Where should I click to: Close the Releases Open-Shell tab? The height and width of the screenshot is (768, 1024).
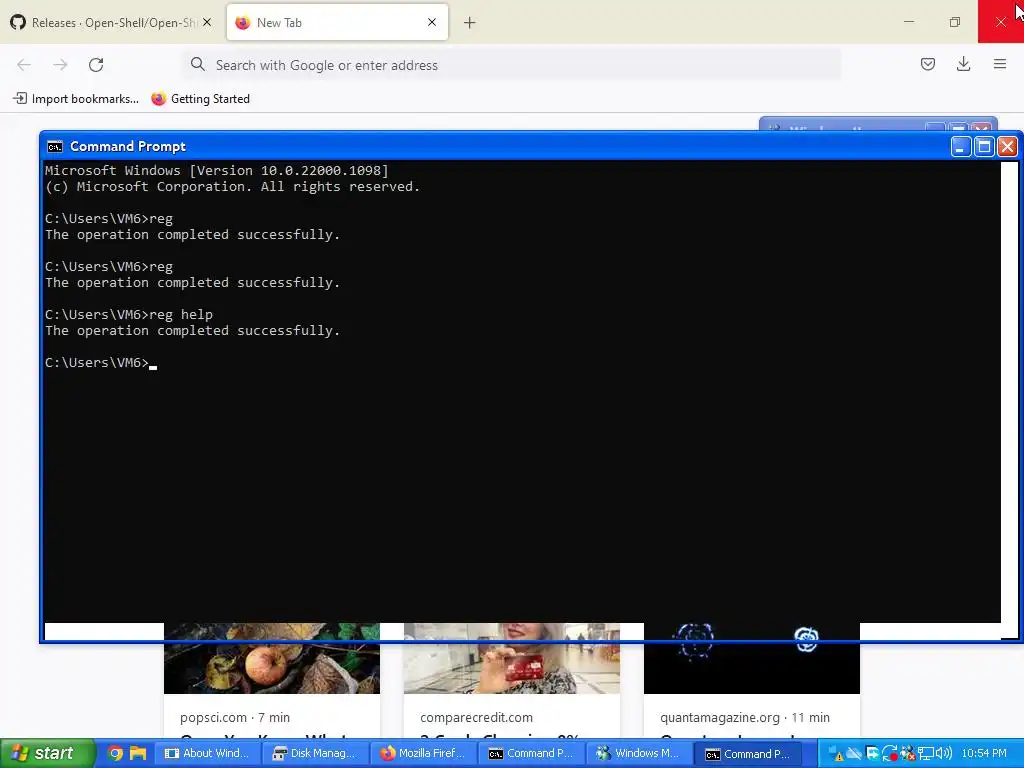[207, 22]
